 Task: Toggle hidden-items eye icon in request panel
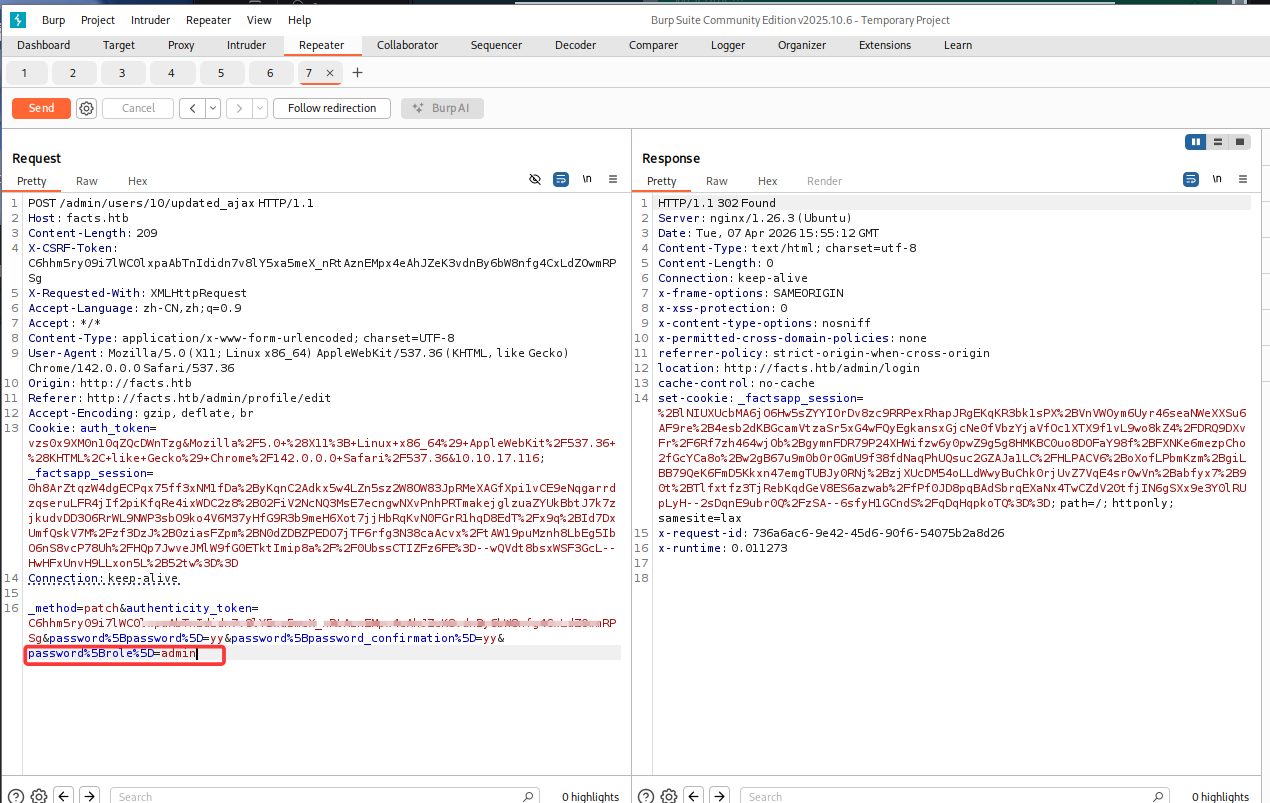tap(535, 179)
